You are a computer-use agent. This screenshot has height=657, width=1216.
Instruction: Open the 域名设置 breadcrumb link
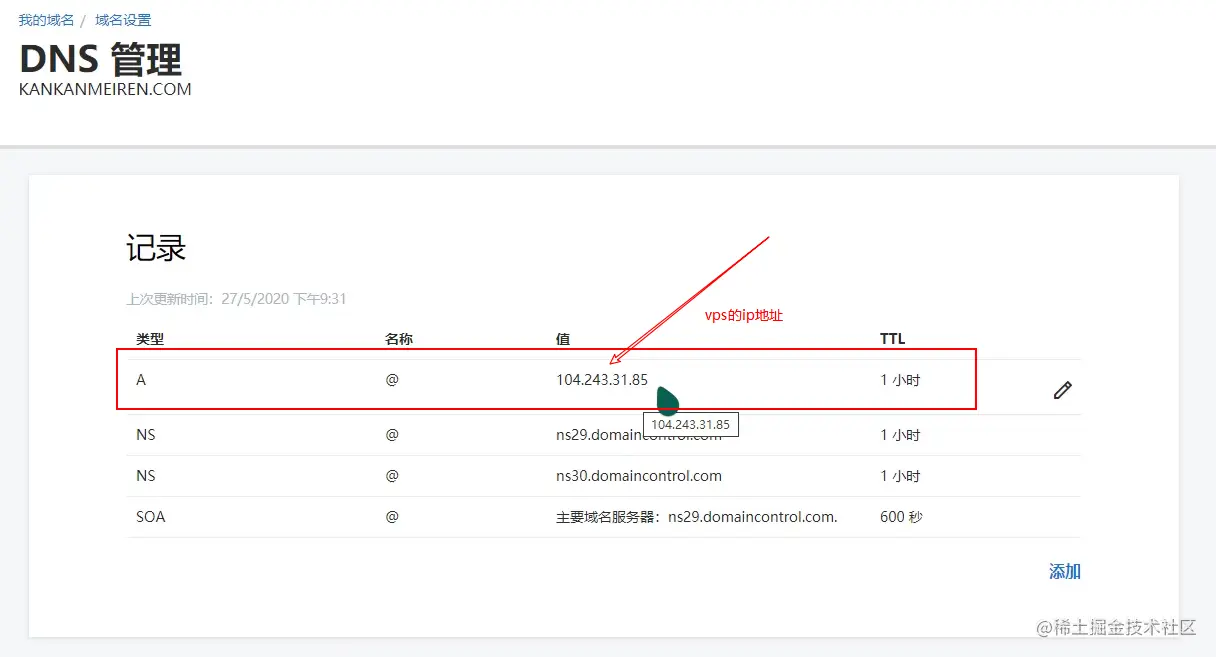123,20
